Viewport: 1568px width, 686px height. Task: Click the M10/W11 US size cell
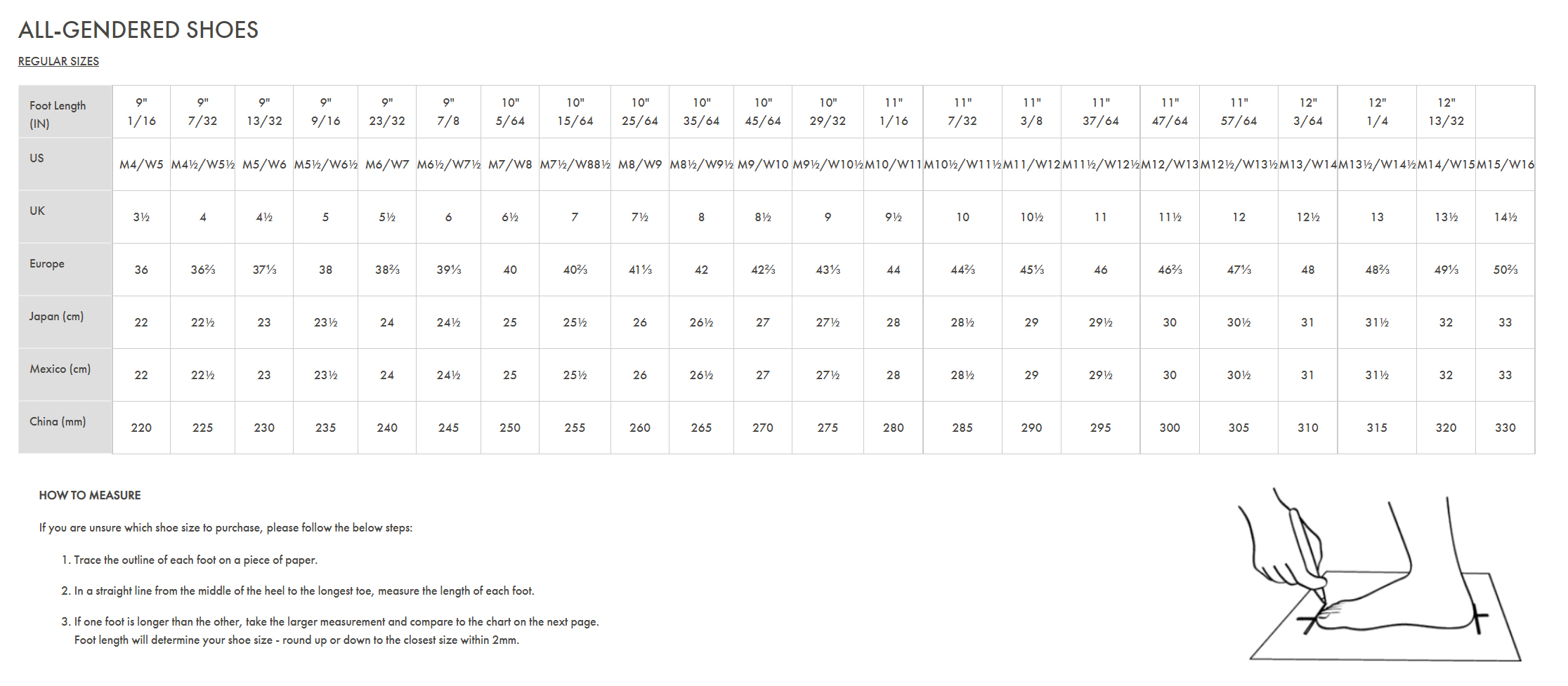tap(893, 164)
